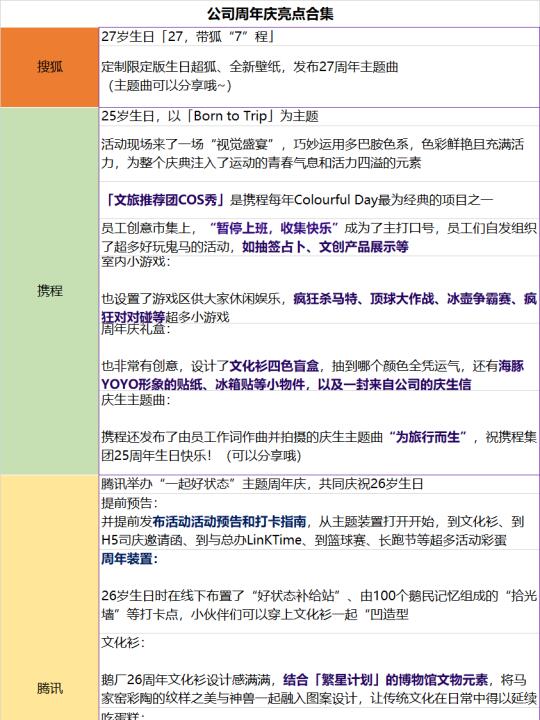Select the orange 搜狐 company cell
This screenshot has width=540, height=720.
tap(50, 67)
